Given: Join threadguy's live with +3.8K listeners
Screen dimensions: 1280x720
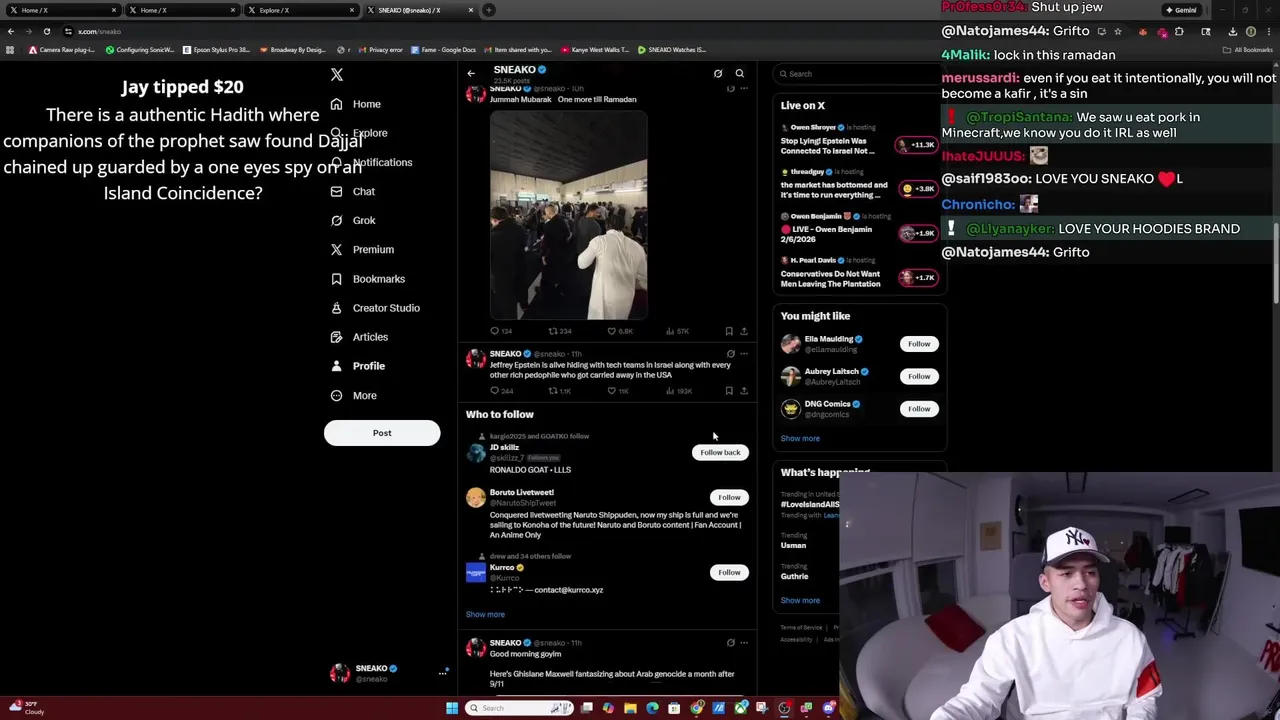Looking at the screenshot, I should 918,189.
